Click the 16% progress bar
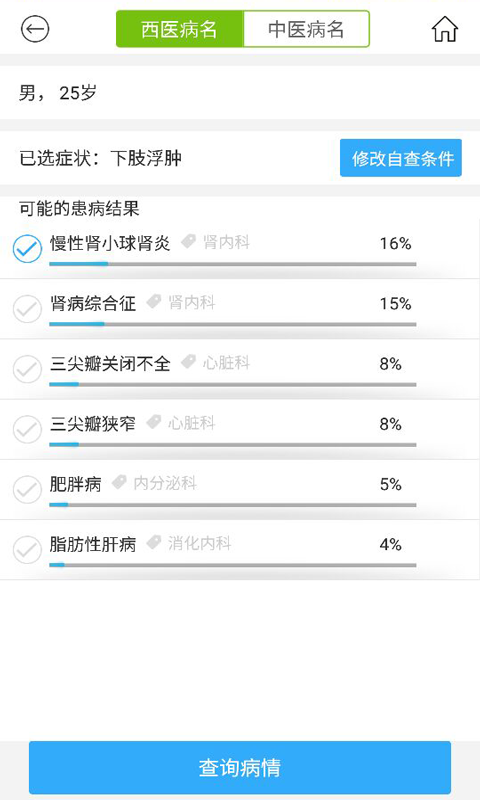Viewport: 480px width, 800px height. pos(233,264)
